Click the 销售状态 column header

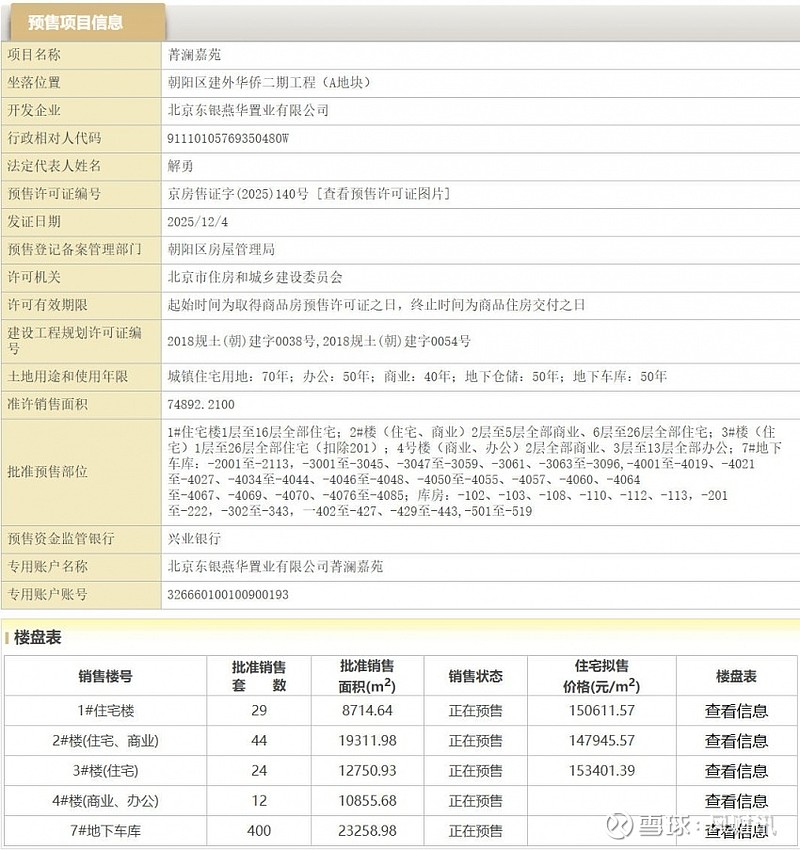tap(475, 676)
